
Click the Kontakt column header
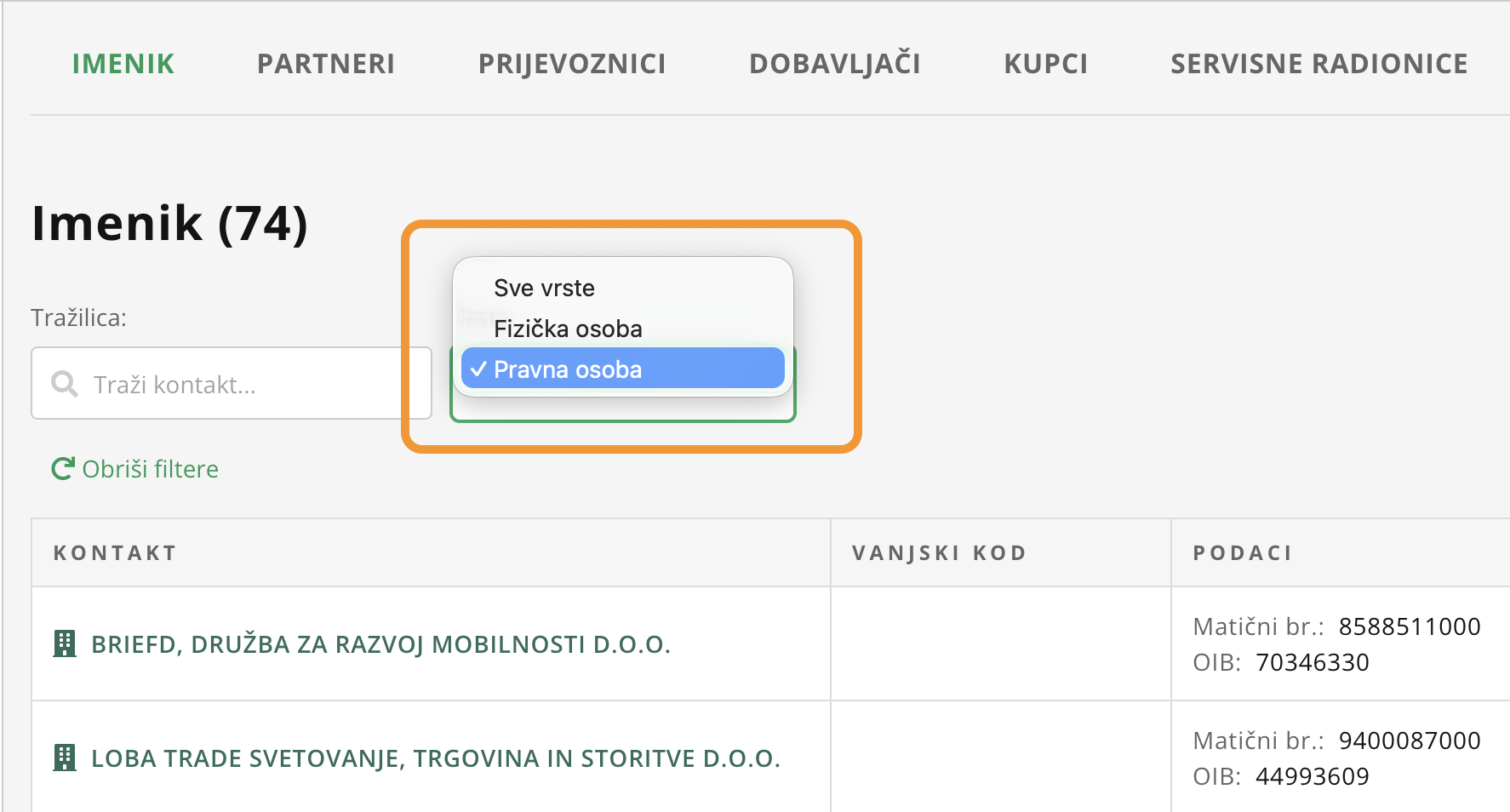[115, 553]
